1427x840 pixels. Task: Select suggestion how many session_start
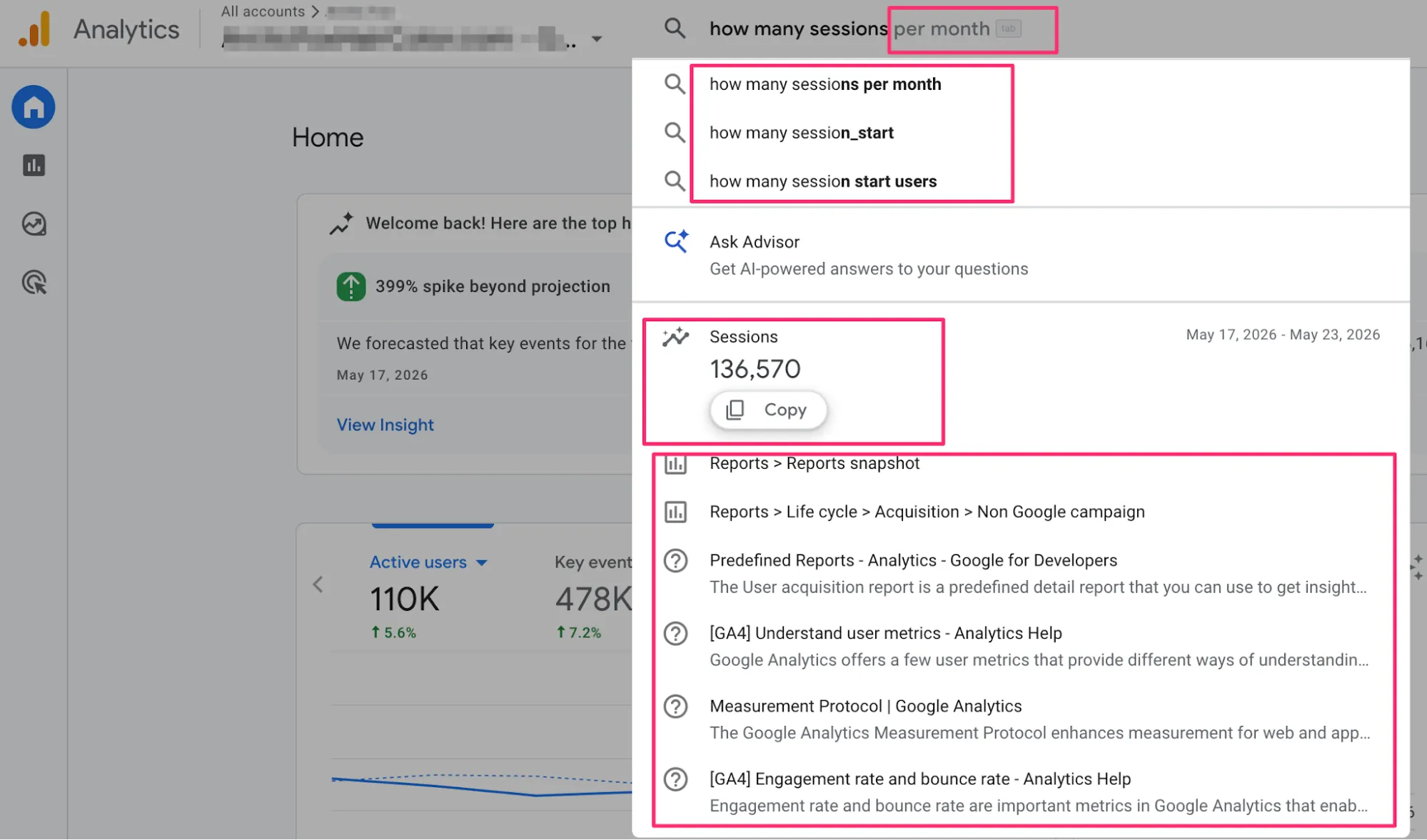point(801,133)
